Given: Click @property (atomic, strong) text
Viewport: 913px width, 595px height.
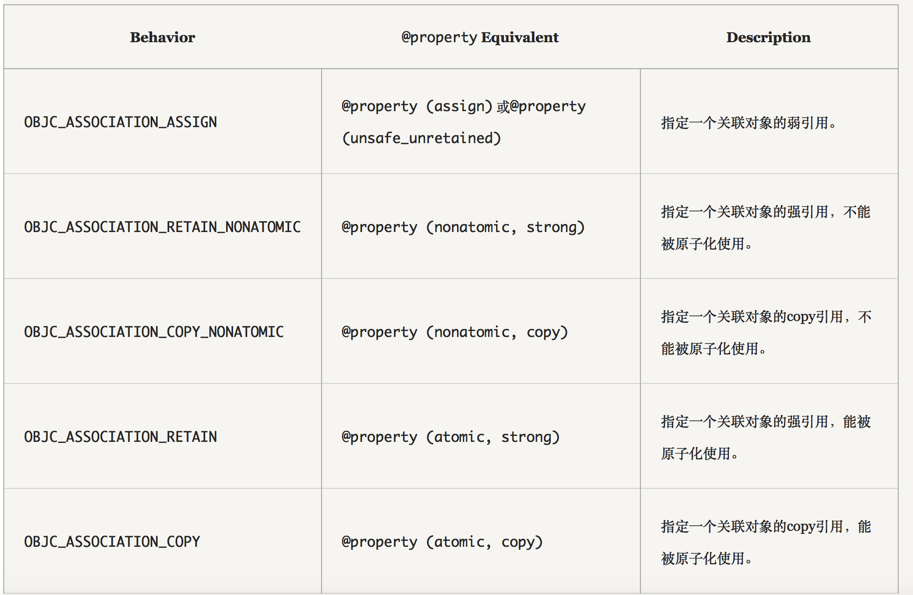Looking at the screenshot, I should click(x=450, y=437).
